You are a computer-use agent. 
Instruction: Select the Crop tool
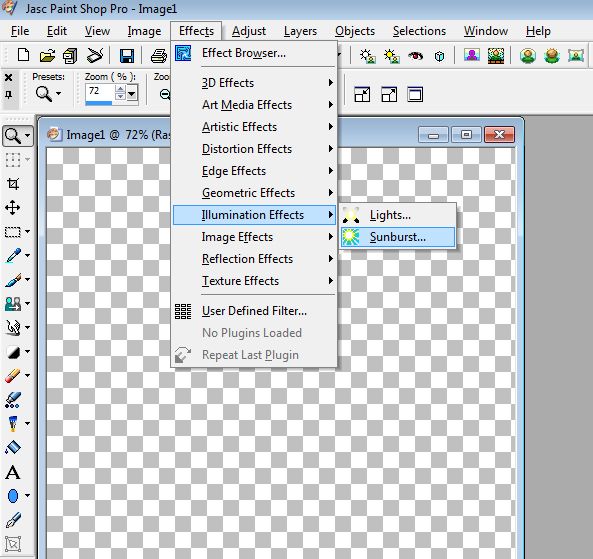click(x=13, y=184)
